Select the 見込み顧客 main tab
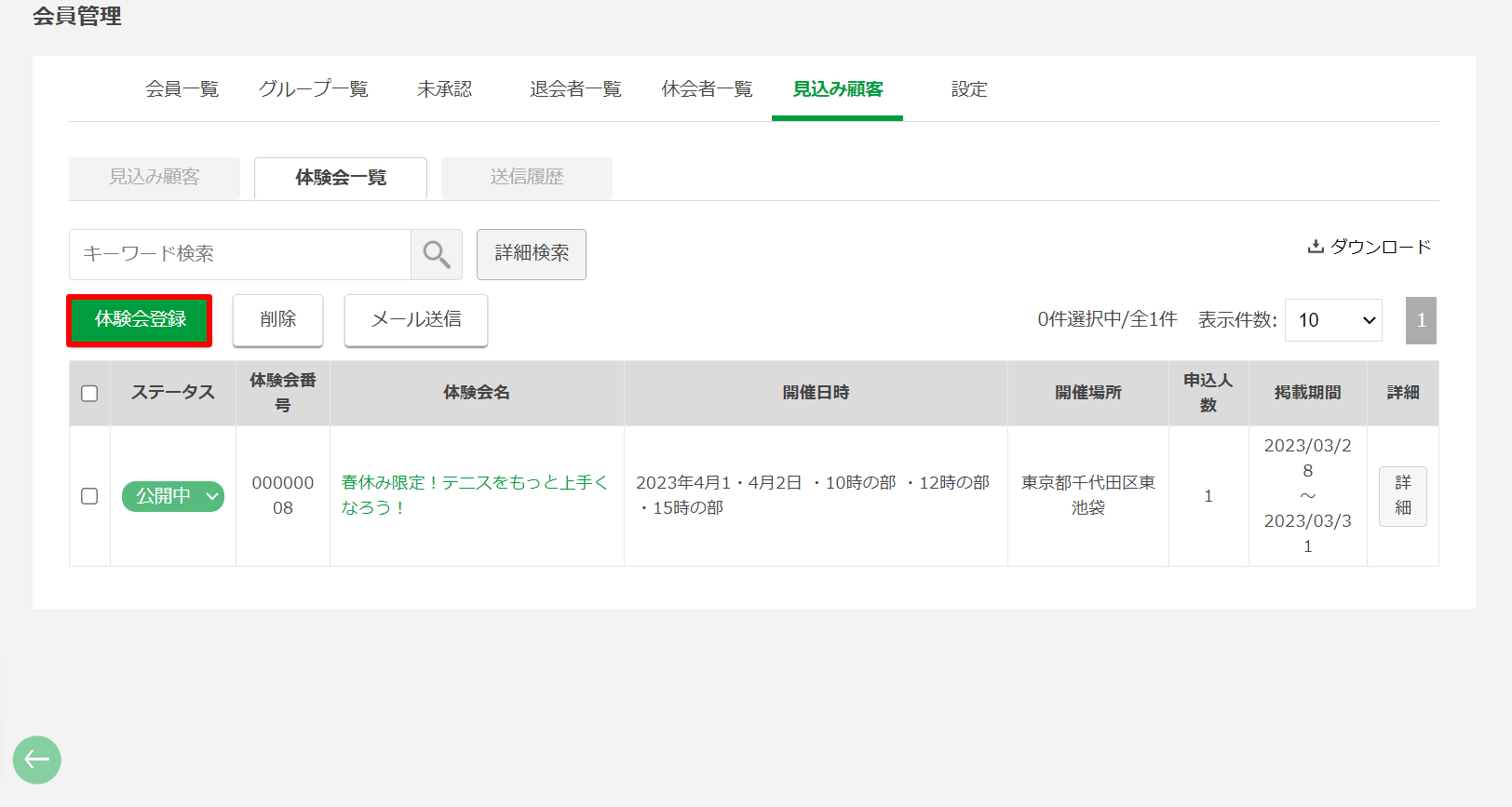Screen dimensions: 1512x807 point(838,89)
